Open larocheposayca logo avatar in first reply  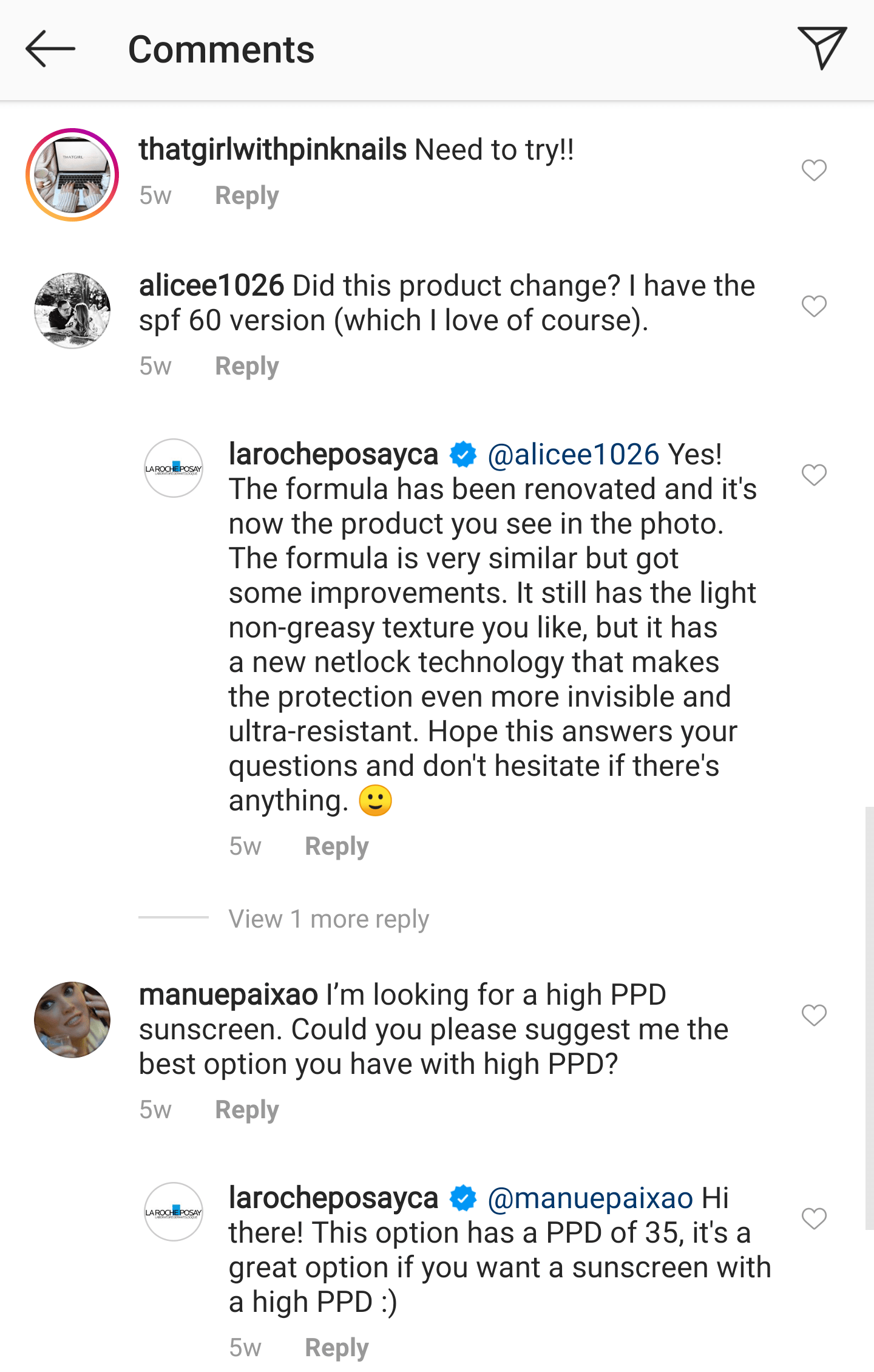(x=174, y=468)
